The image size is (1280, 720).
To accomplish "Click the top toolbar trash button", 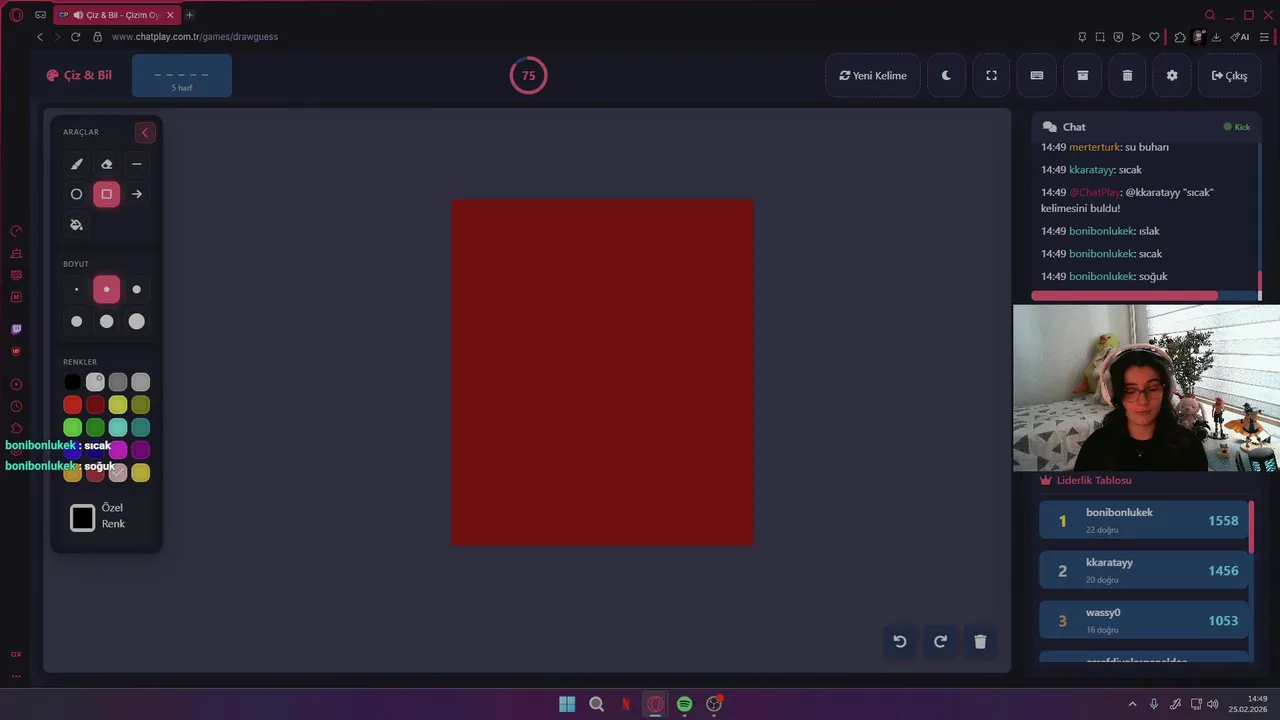I will click(1127, 76).
